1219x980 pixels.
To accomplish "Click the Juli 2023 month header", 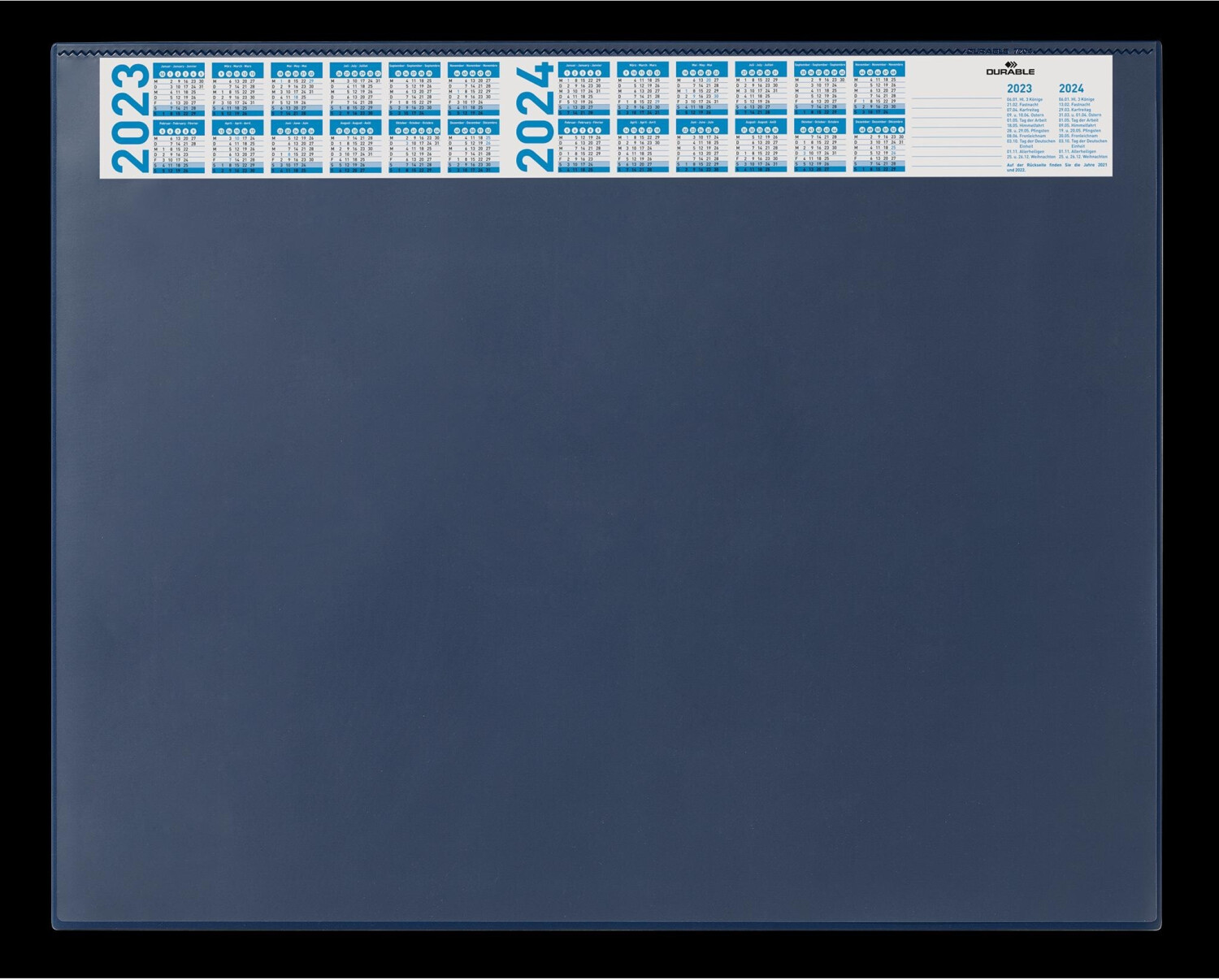I will tap(355, 66).
